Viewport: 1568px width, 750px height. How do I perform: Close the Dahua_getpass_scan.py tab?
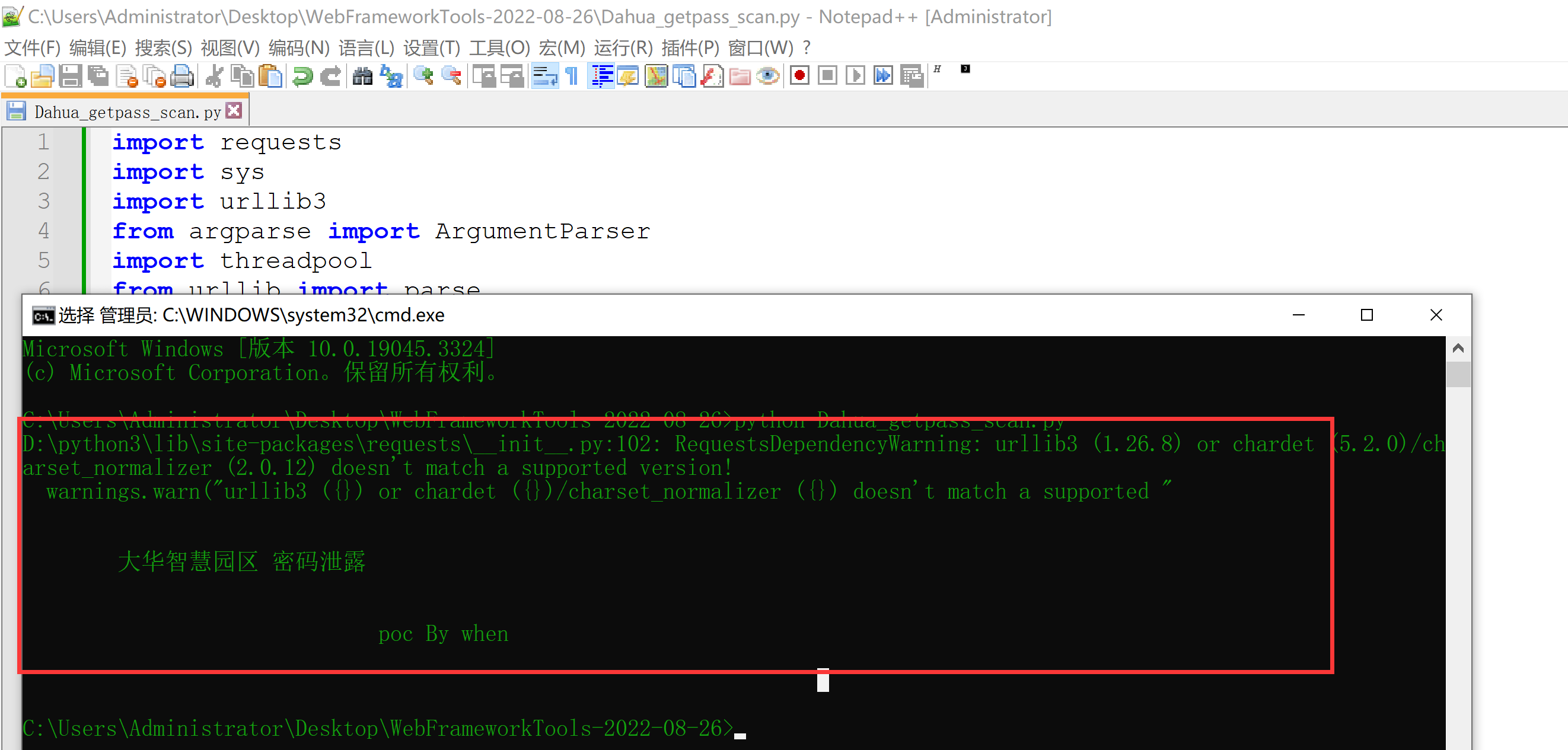point(233,111)
